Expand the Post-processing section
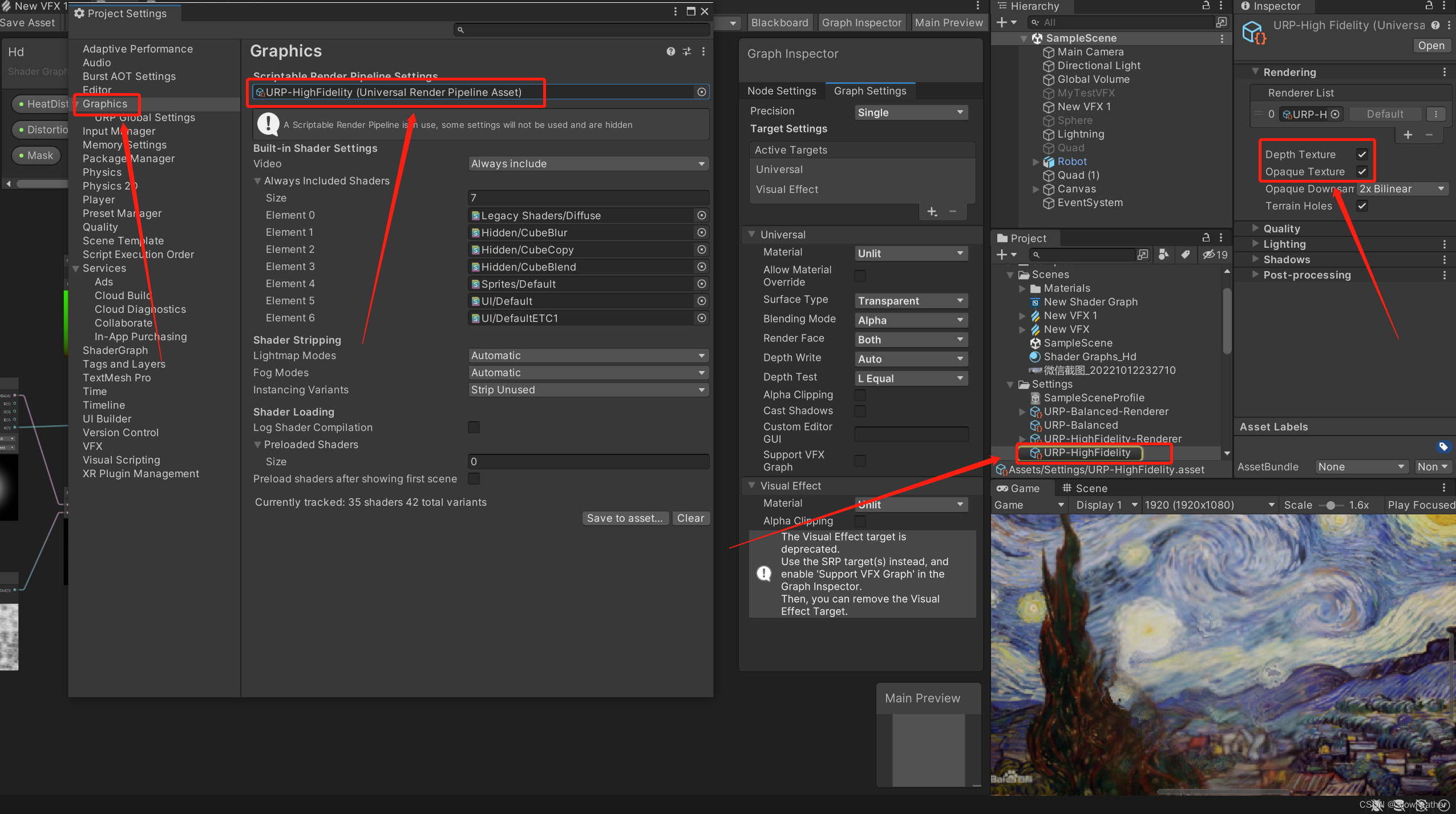Viewport: 1456px width, 814px height. point(1307,275)
